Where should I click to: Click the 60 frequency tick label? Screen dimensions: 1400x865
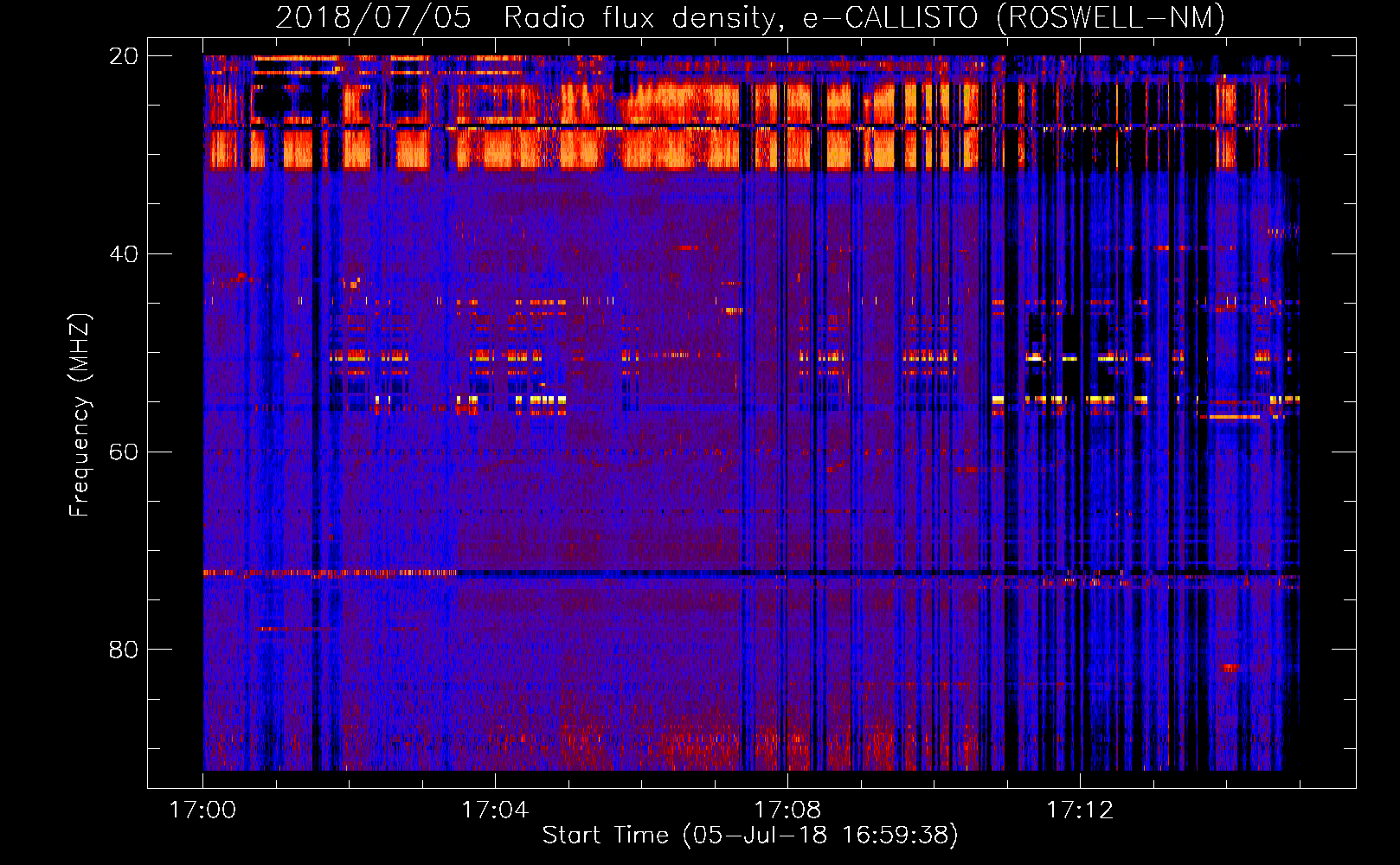point(124,452)
